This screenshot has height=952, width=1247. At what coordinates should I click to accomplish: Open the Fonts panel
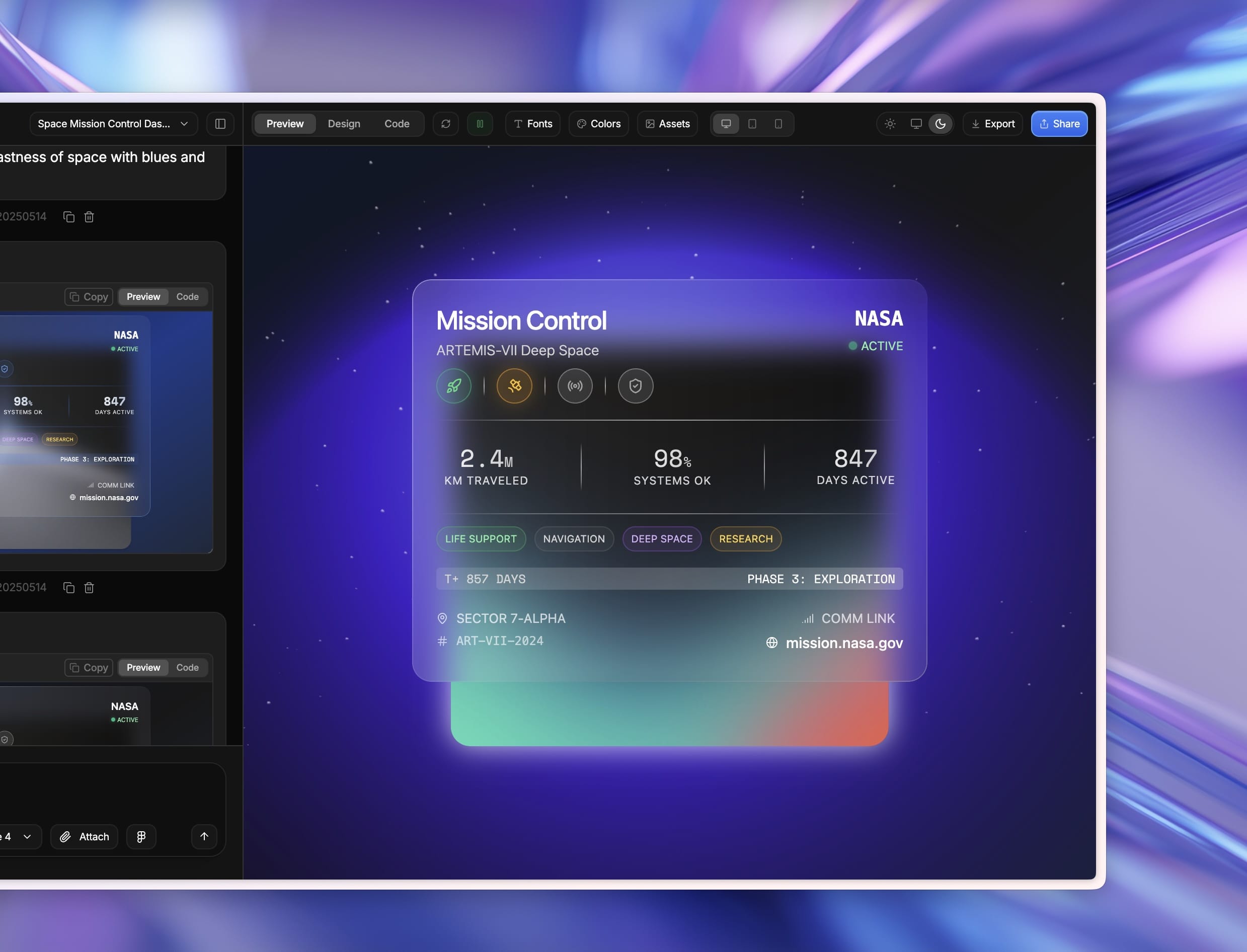[533, 124]
